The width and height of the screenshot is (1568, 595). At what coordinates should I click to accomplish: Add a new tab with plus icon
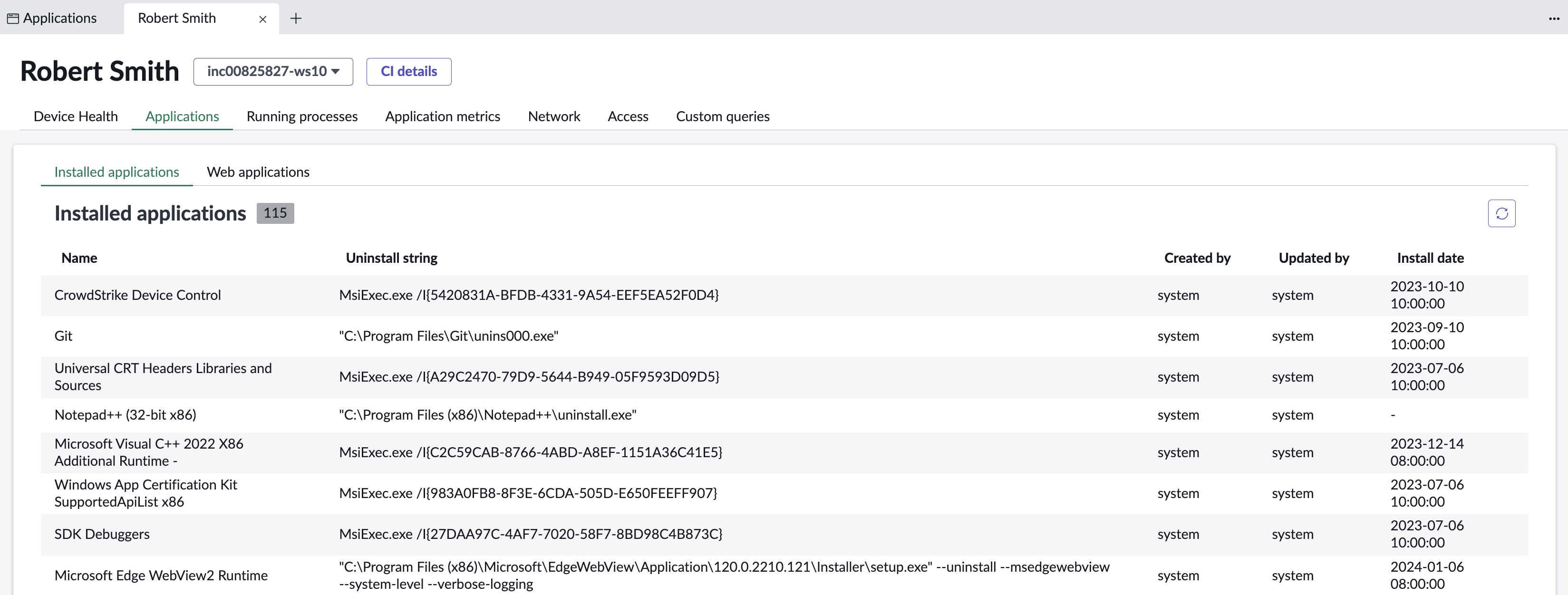(x=296, y=19)
